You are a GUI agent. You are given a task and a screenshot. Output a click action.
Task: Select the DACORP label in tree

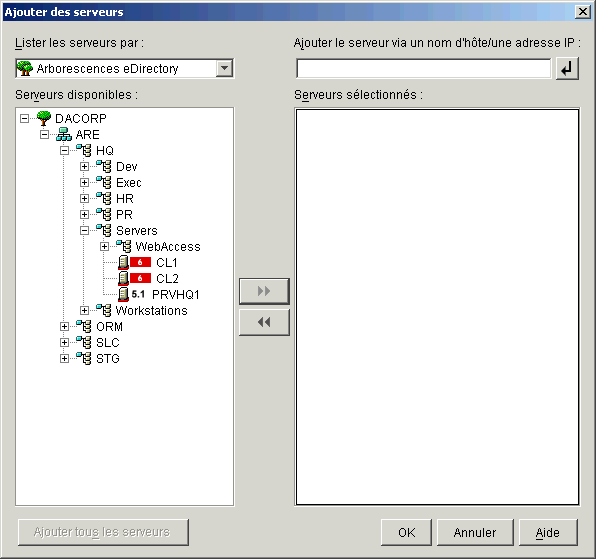[x=81, y=119]
